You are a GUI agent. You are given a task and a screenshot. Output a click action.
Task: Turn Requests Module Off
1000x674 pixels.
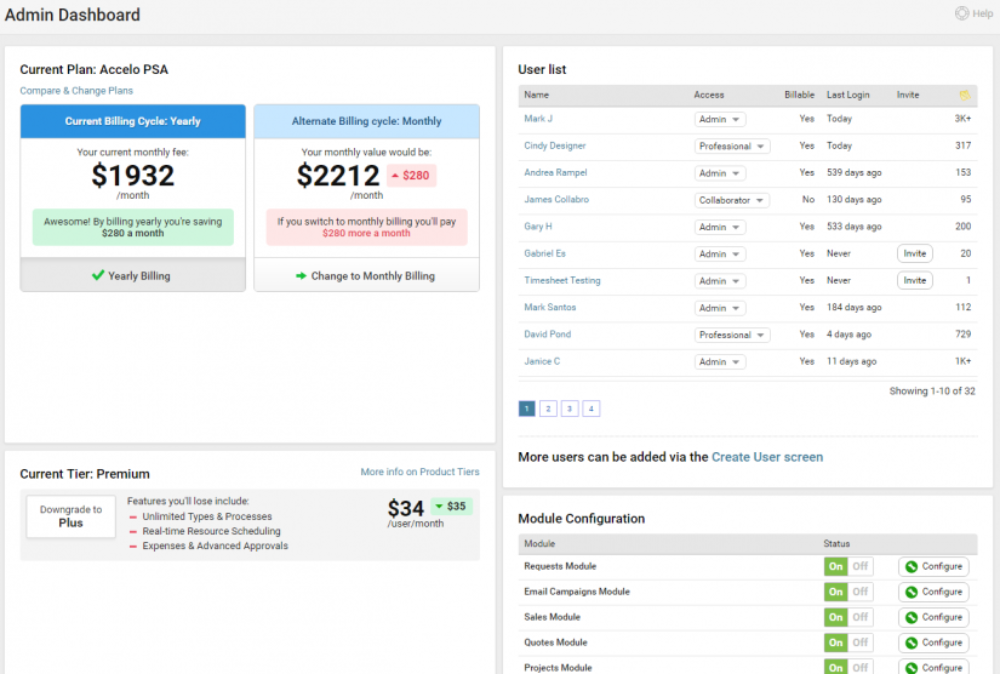coord(860,566)
